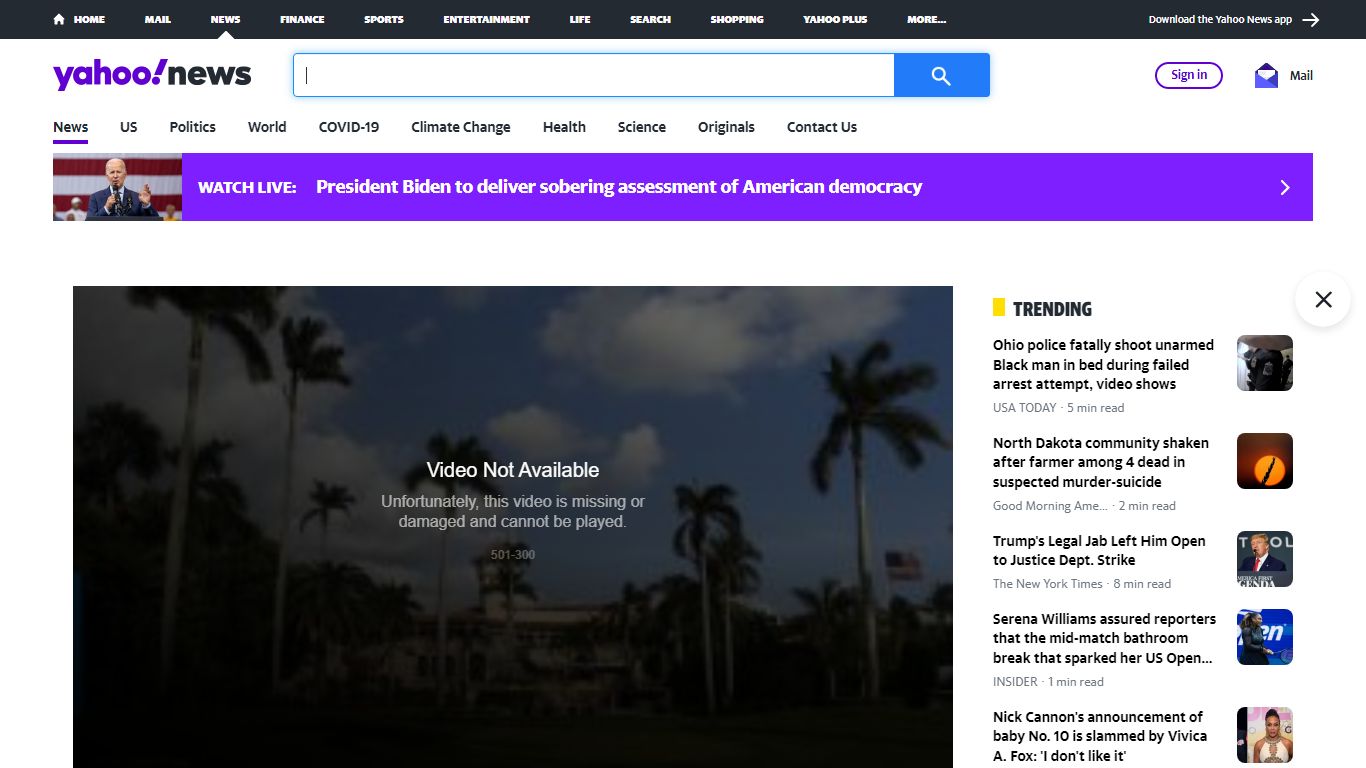Switch to the Science section tab

(642, 127)
